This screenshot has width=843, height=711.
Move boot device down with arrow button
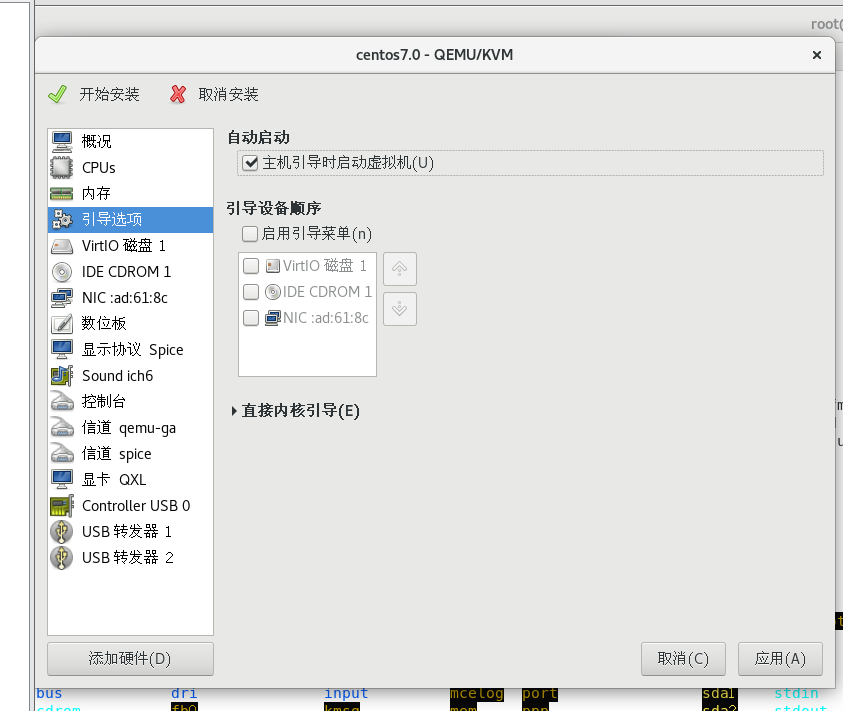(399, 309)
